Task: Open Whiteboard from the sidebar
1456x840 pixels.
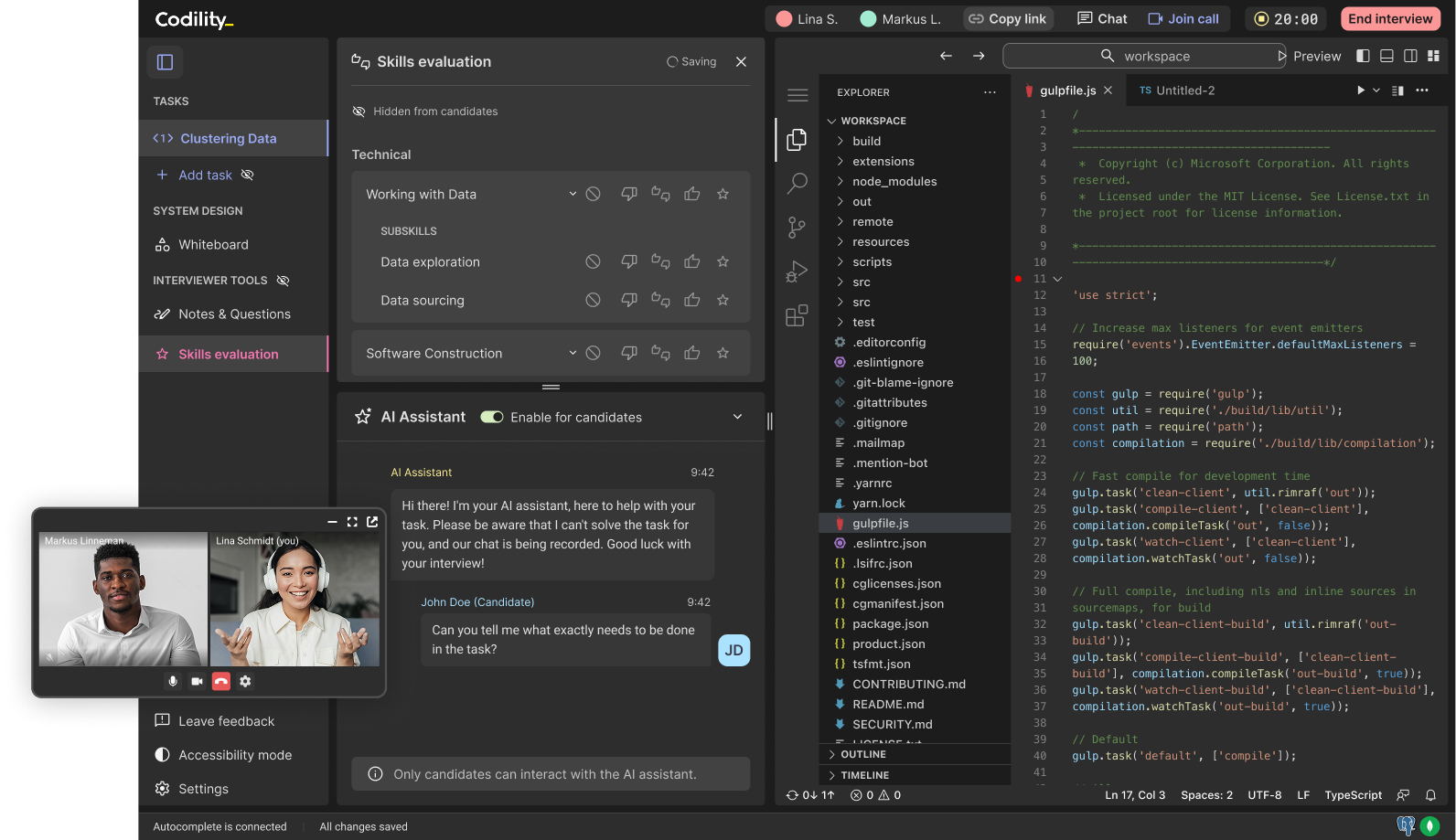Action: tap(213, 245)
